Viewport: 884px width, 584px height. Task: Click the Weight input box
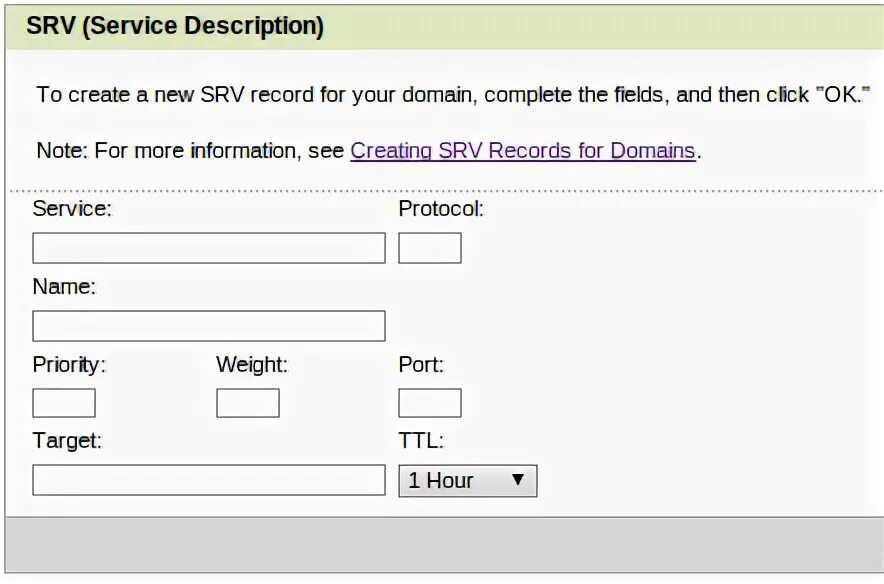pyautogui.click(x=247, y=403)
